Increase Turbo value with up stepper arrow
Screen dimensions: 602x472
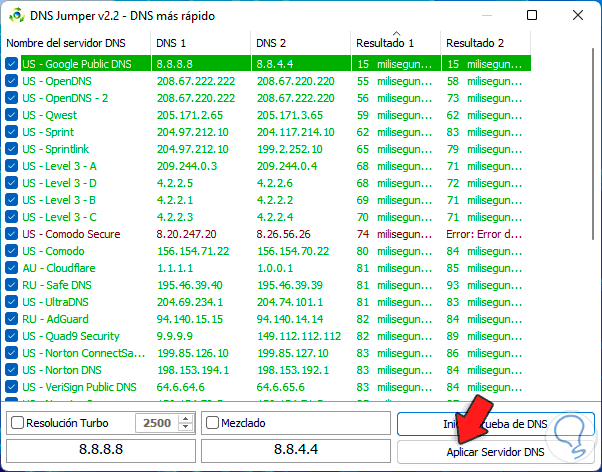click(186, 419)
